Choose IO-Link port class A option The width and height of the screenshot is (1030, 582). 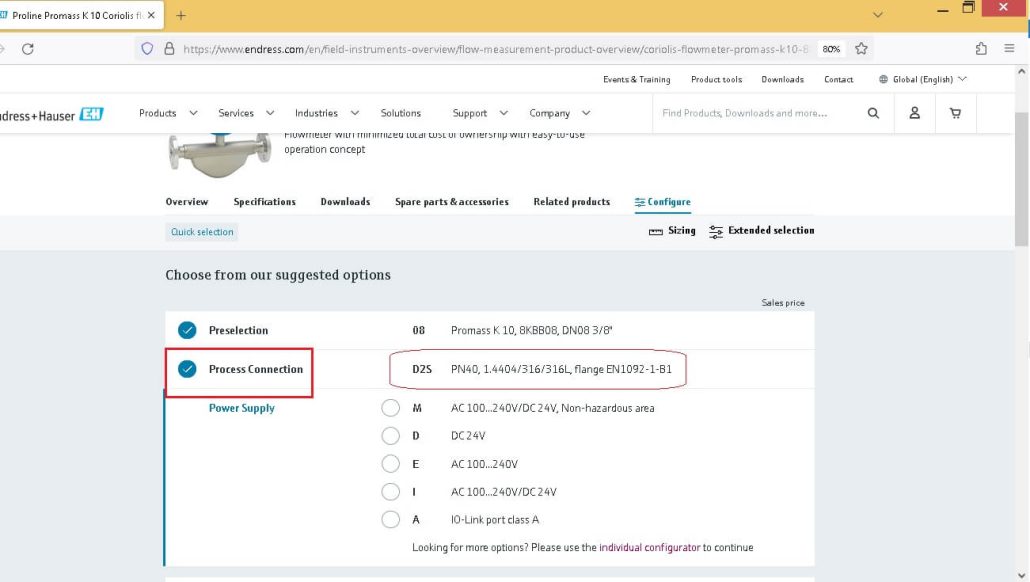pos(390,520)
